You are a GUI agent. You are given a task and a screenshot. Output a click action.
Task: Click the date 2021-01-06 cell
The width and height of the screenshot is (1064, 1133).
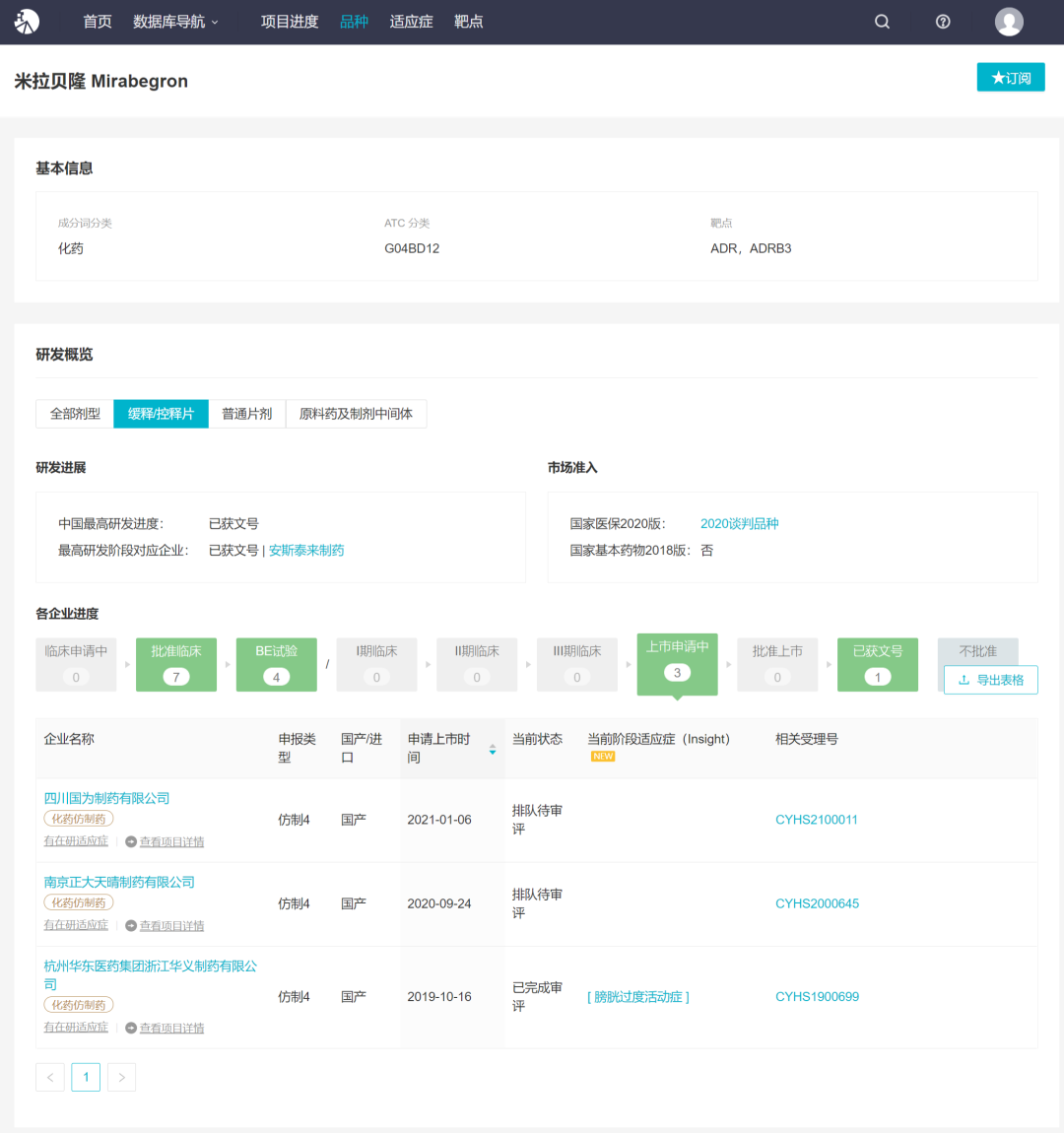pos(439,820)
